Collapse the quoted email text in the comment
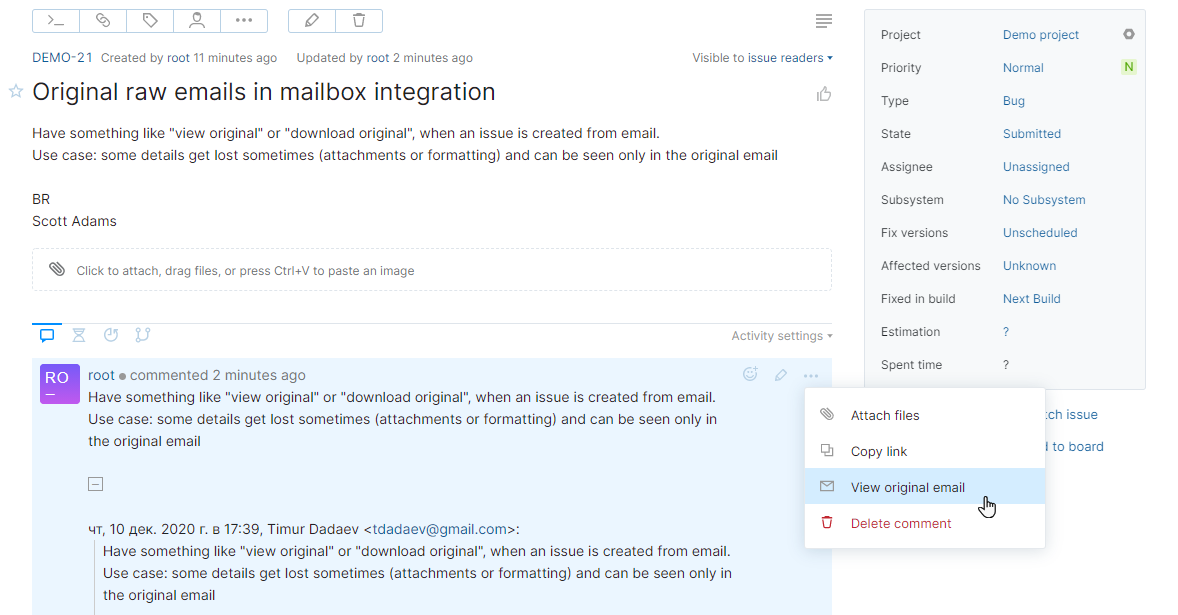The width and height of the screenshot is (1178, 615). tap(95, 483)
